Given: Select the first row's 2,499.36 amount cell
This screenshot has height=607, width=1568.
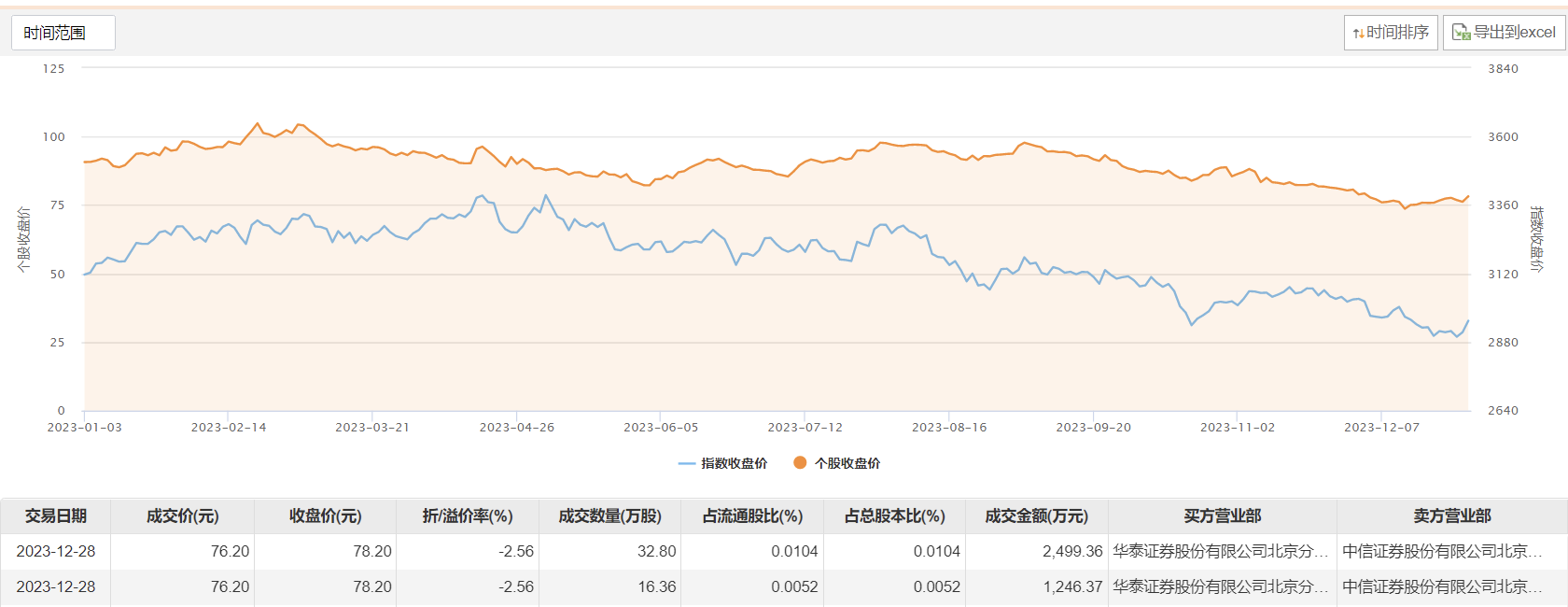Looking at the screenshot, I should tap(1072, 552).
